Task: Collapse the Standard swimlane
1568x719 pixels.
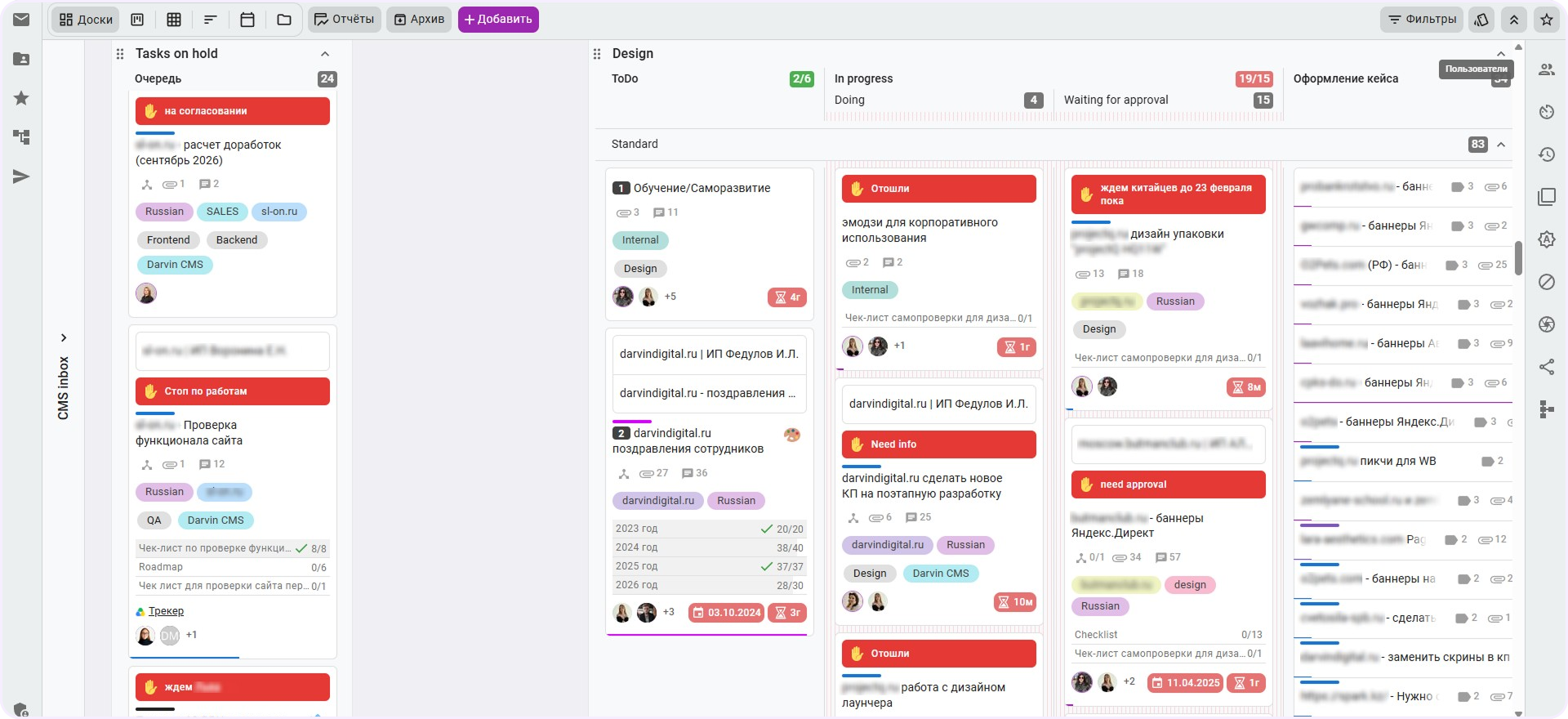Action: 1501,145
